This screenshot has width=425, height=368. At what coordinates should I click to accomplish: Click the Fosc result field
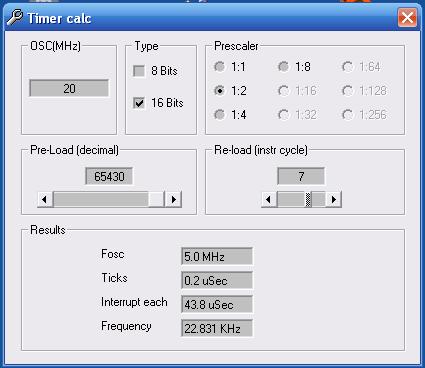click(x=217, y=256)
